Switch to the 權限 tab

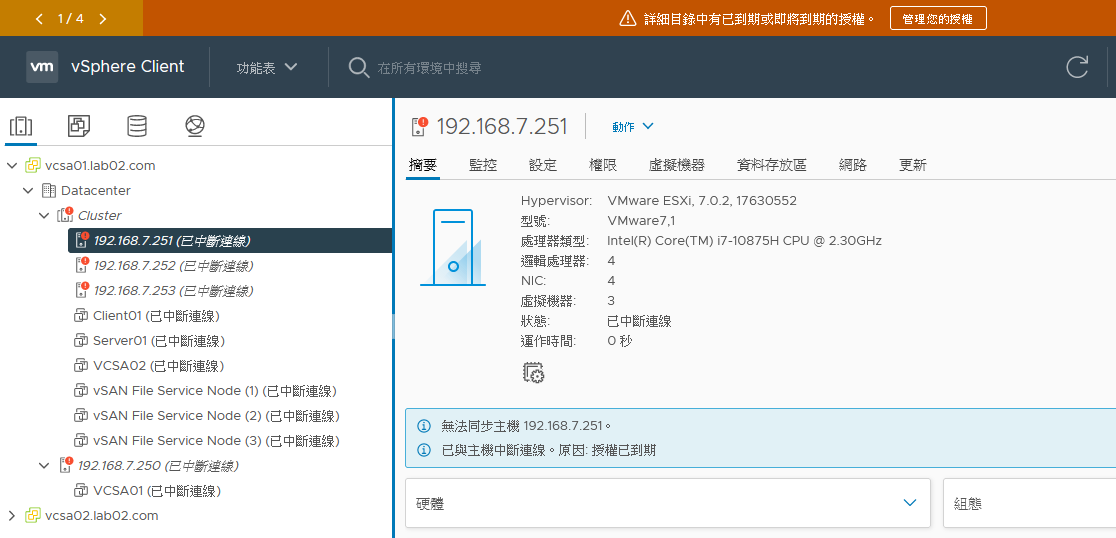(x=603, y=165)
